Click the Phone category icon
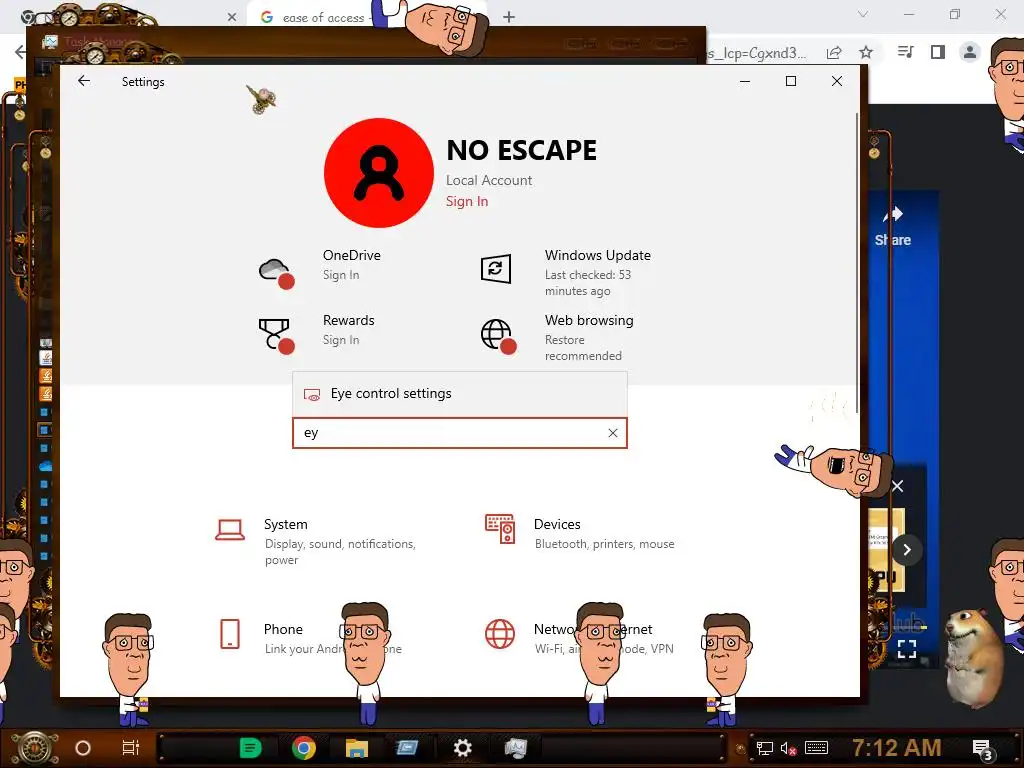This screenshot has width=1024, height=768. pyautogui.click(x=230, y=633)
